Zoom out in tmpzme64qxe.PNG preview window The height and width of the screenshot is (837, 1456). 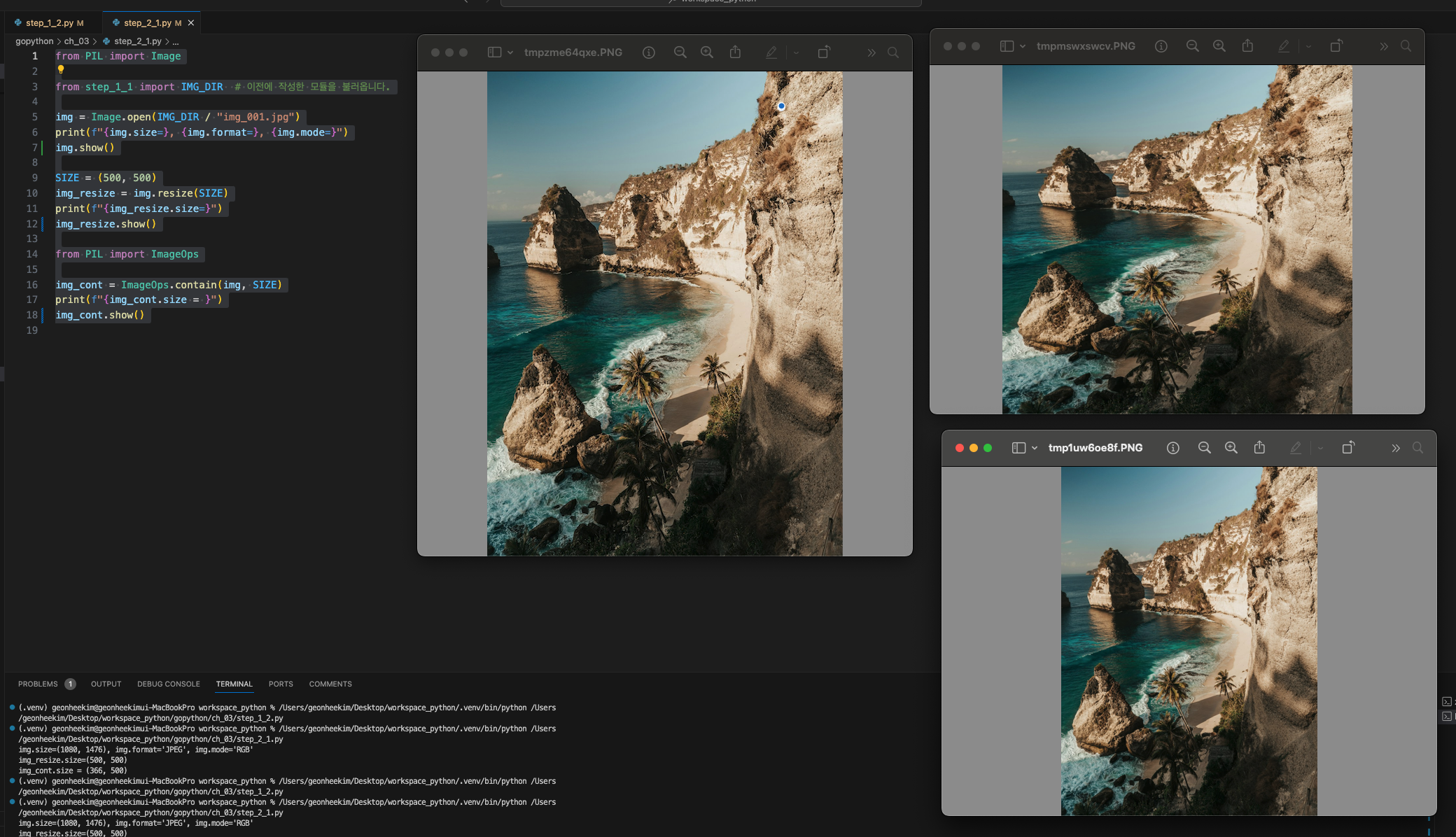(x=680, y=52)
